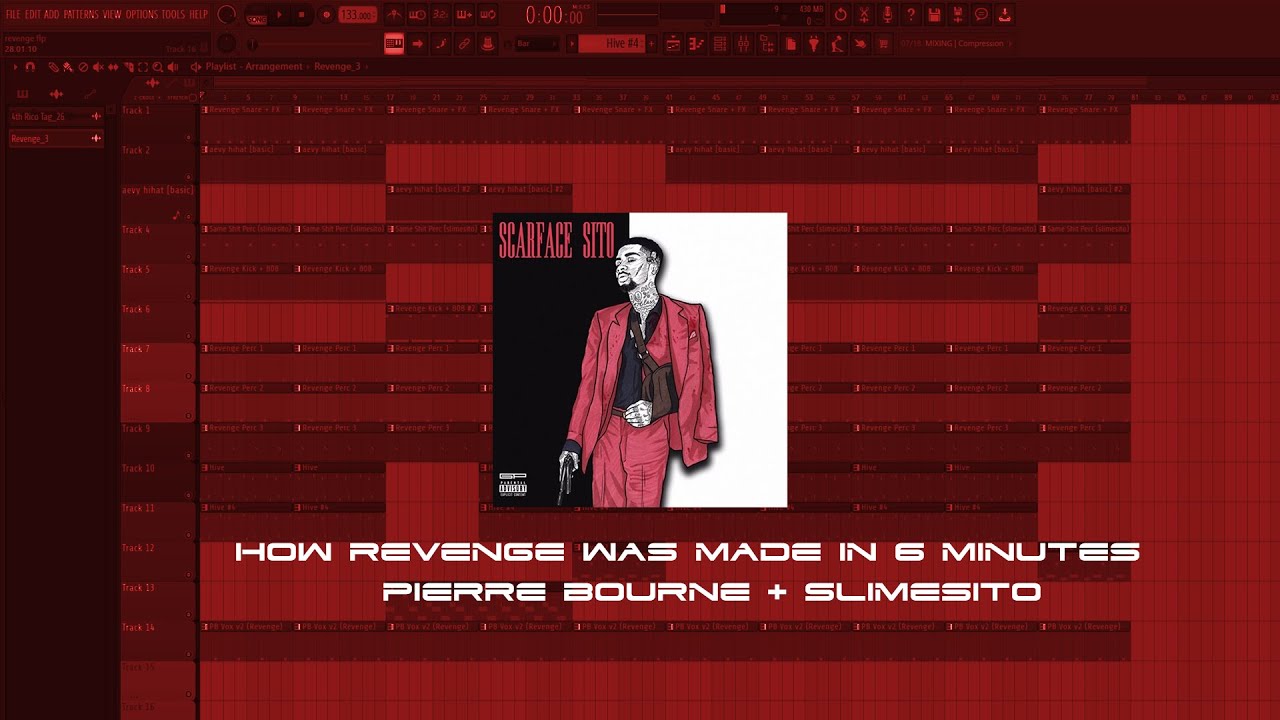Open undo history icon
This screenshot has height=720, width=1280.
pos(840,15)
